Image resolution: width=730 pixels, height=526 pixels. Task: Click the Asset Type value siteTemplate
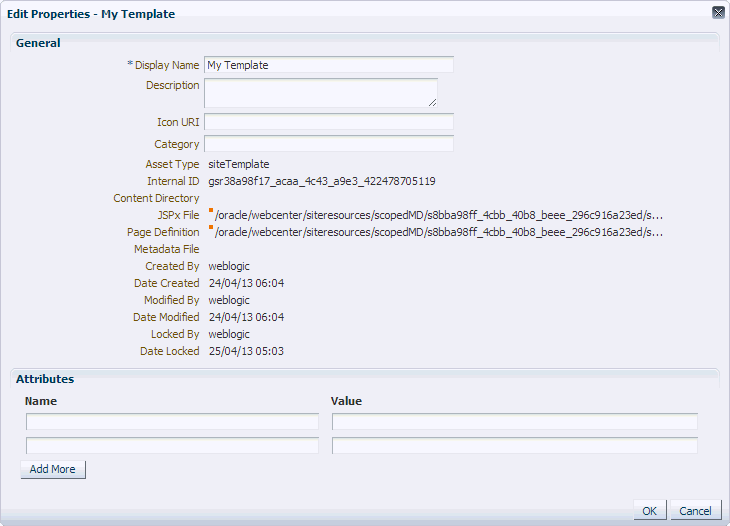[239, 164]
